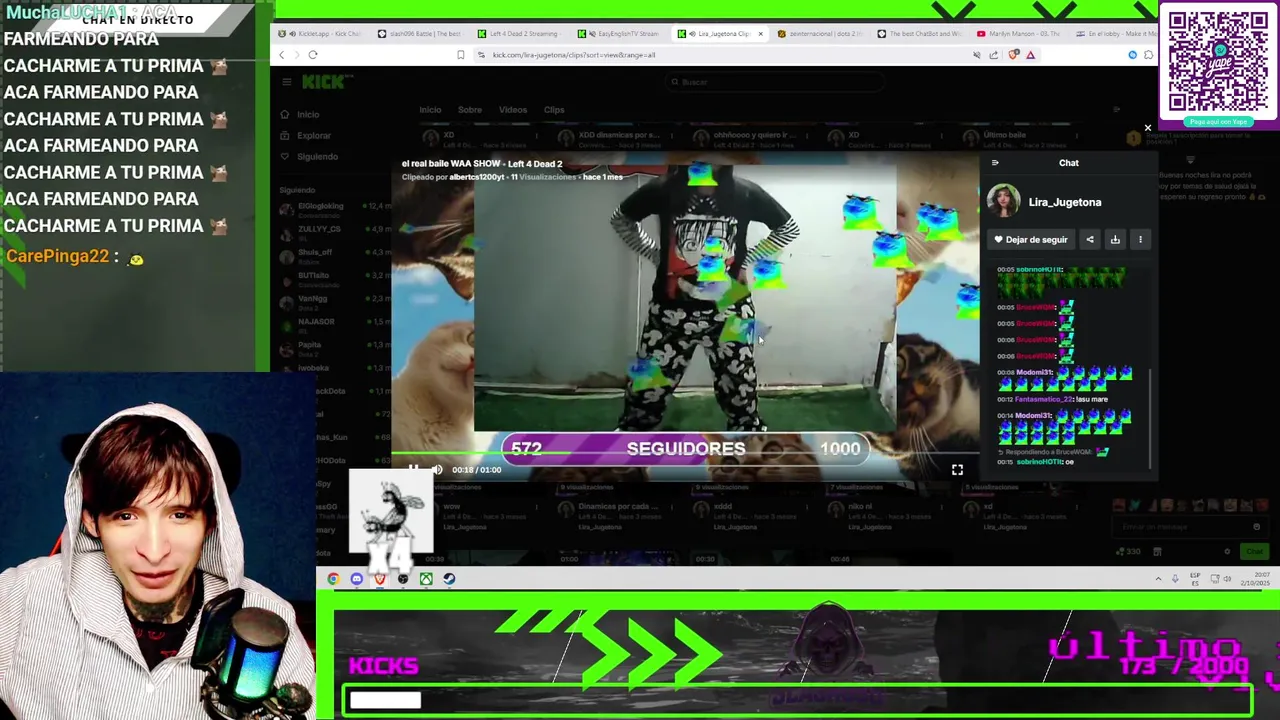Open the Brave Shields lion icon
1280x720 pixels.
[x=1013, y=55]
